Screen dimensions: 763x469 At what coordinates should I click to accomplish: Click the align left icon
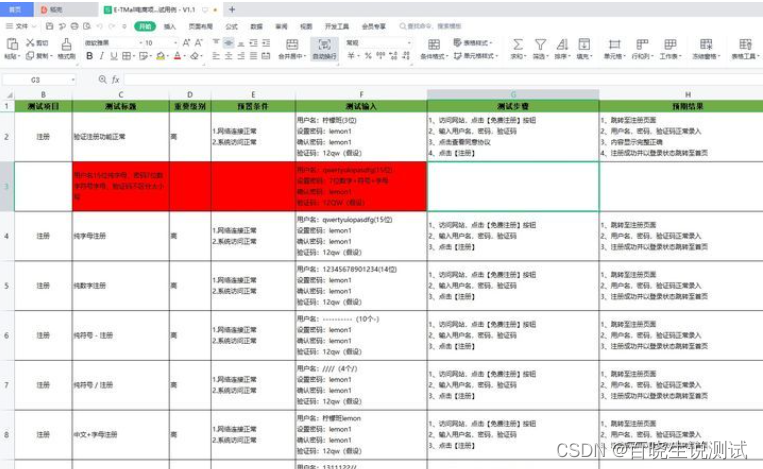point(216,56)
